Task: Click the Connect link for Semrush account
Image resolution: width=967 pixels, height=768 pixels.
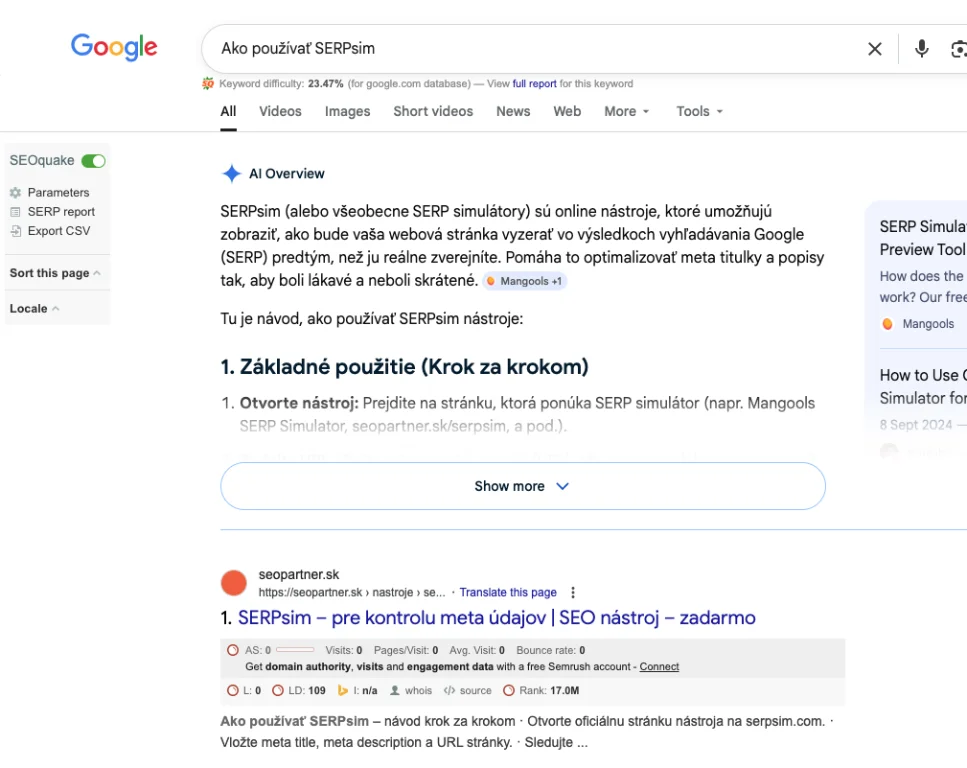Action: click(x=659, y=666)
